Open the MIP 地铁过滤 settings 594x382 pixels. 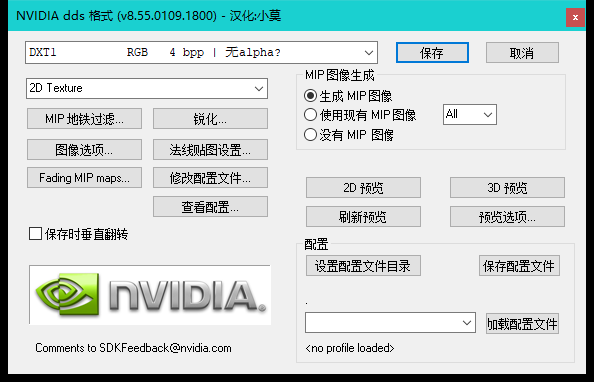tap(84, 119)
